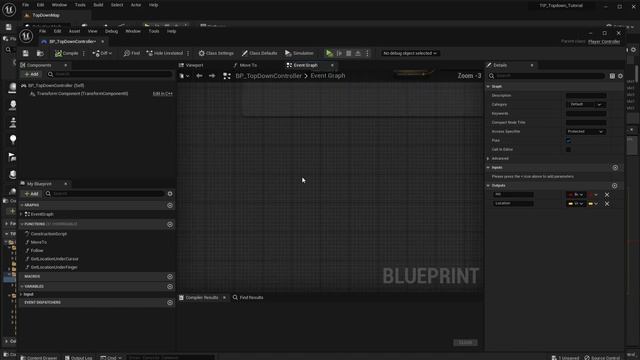This screenshot has width=640, height=360.
Task: Click the Components panel search field
Action: (x=109, y=74)
